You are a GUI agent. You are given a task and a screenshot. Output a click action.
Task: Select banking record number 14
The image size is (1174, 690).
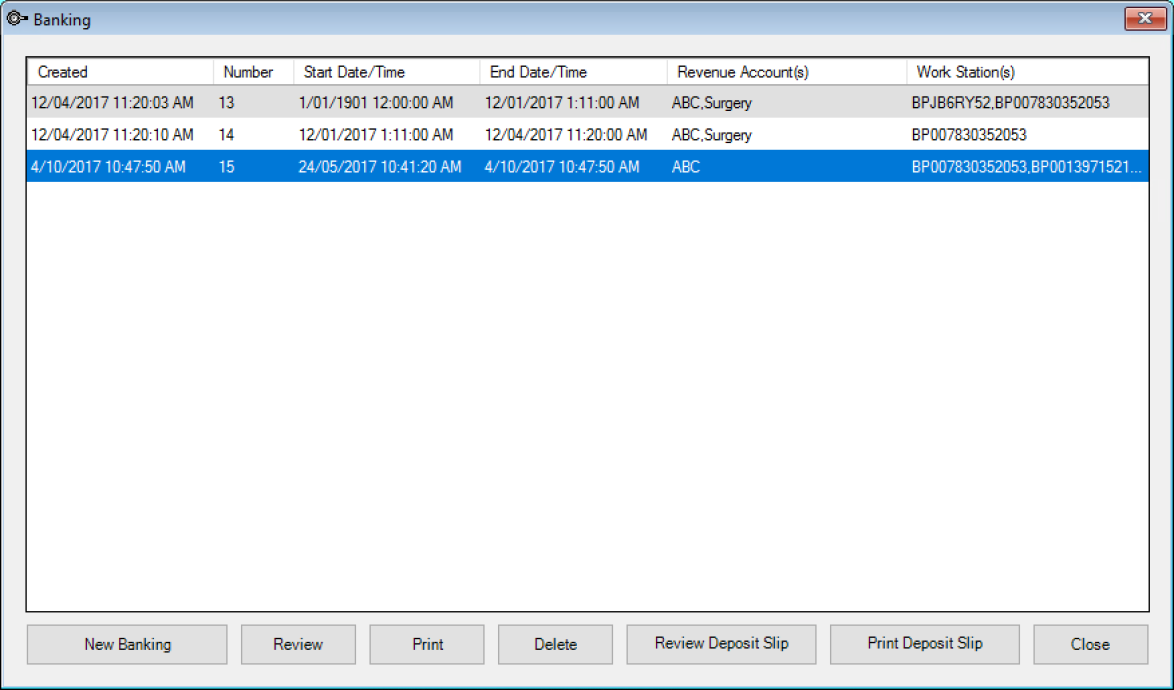click(226, 135)
